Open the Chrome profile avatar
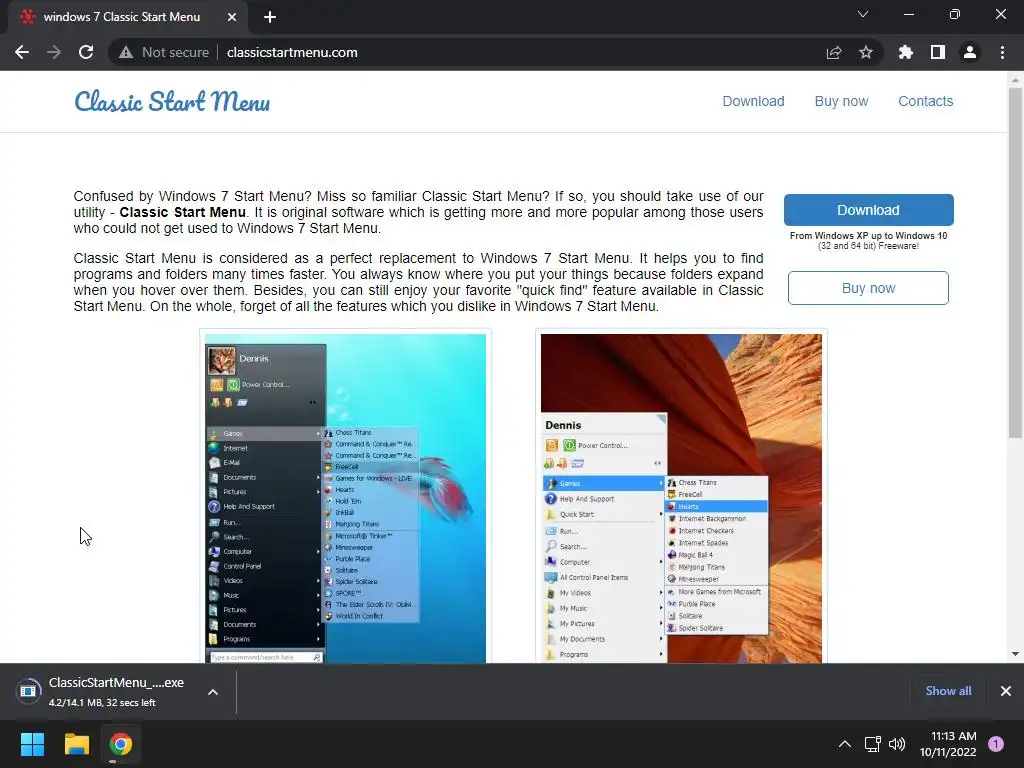 (970, 52)
